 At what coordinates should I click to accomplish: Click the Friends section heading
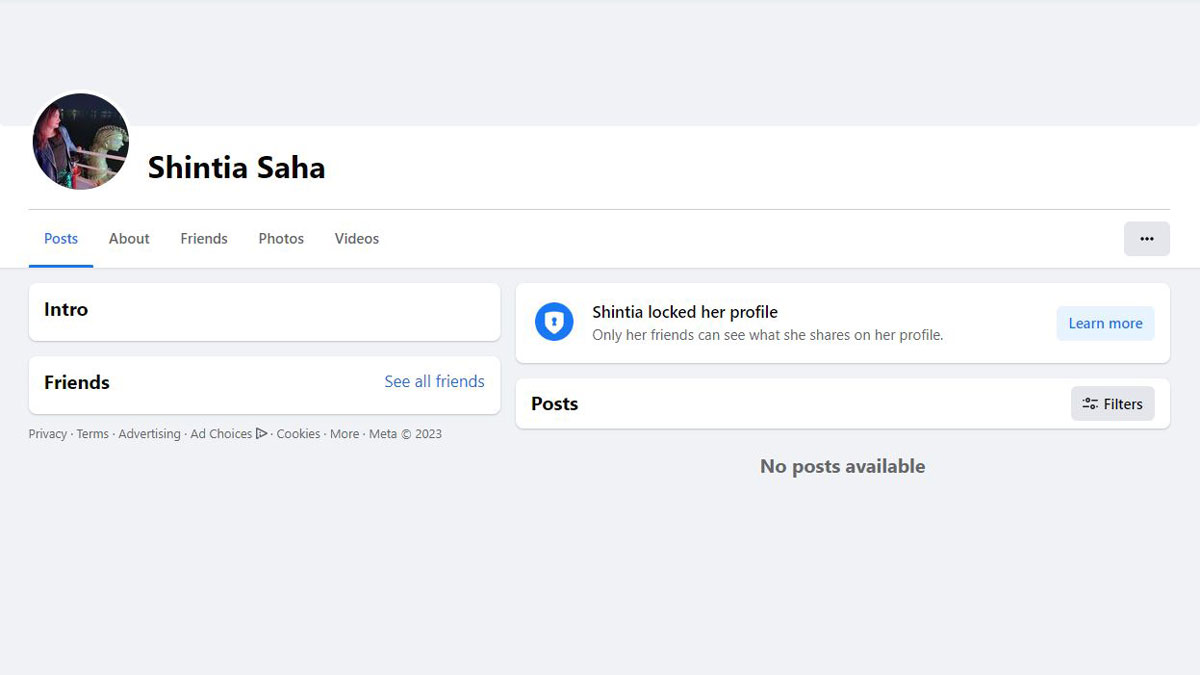pos(77,382)
